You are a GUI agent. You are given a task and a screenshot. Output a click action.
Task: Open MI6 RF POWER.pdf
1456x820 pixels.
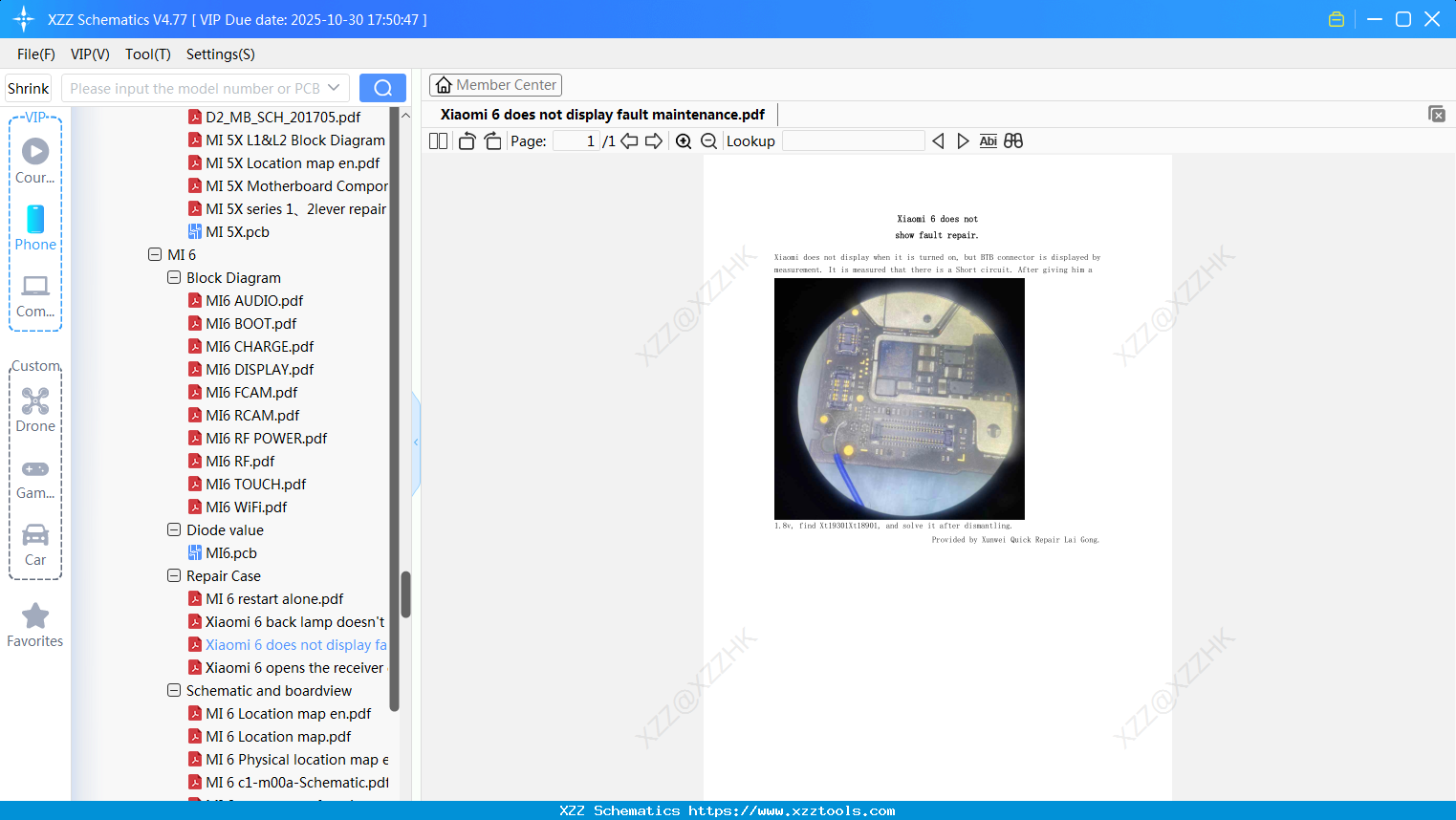tap(267, 439)
